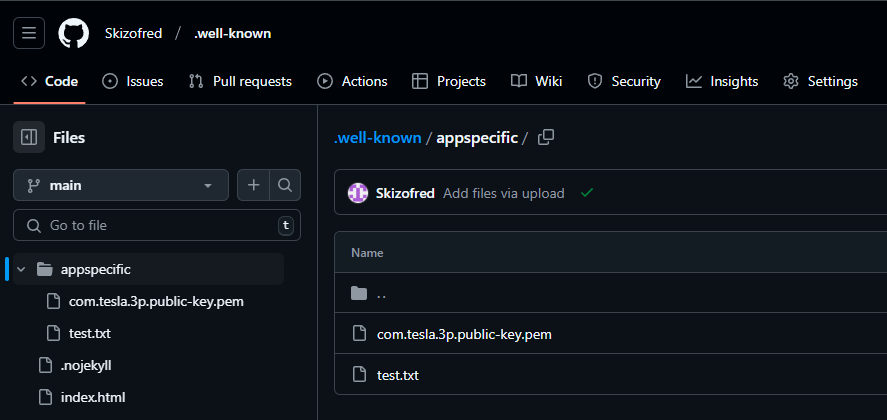Go to repository Settings tab
This screenshot has width=887, height=420.
click(x=820, y=82)
